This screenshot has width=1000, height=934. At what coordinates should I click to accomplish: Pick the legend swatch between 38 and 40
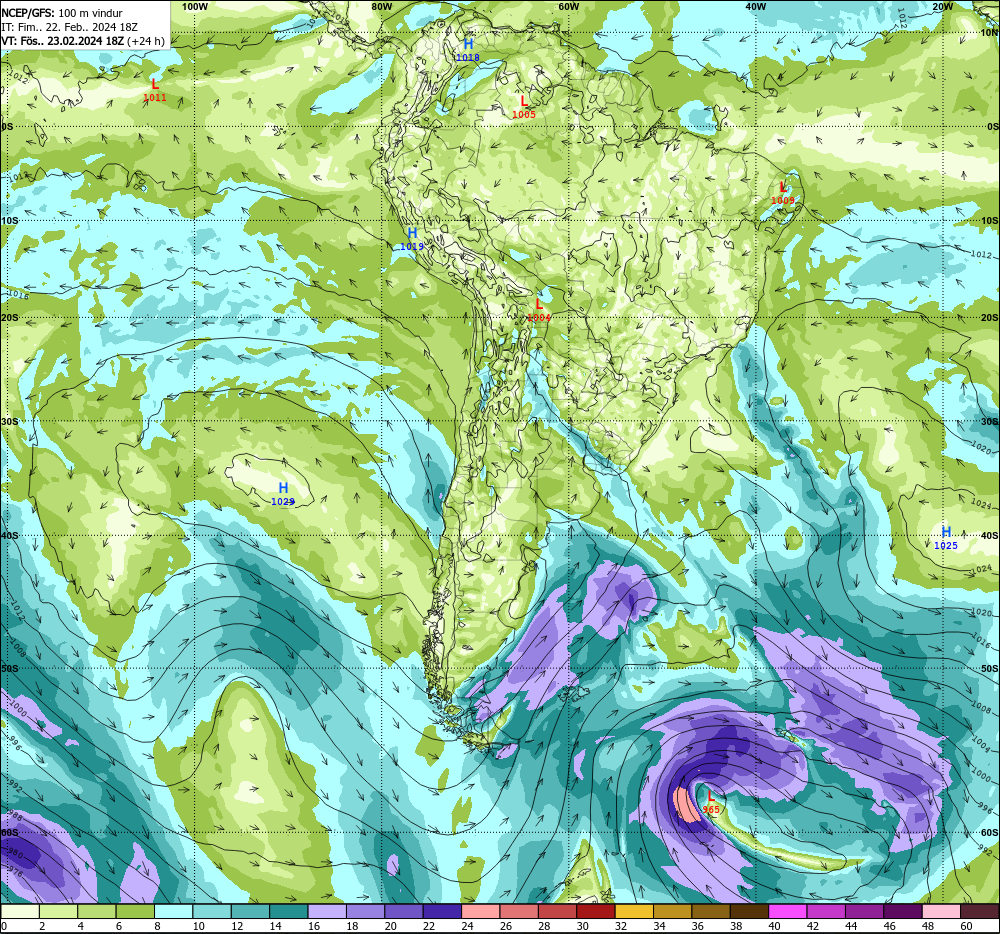pos(749,912)
